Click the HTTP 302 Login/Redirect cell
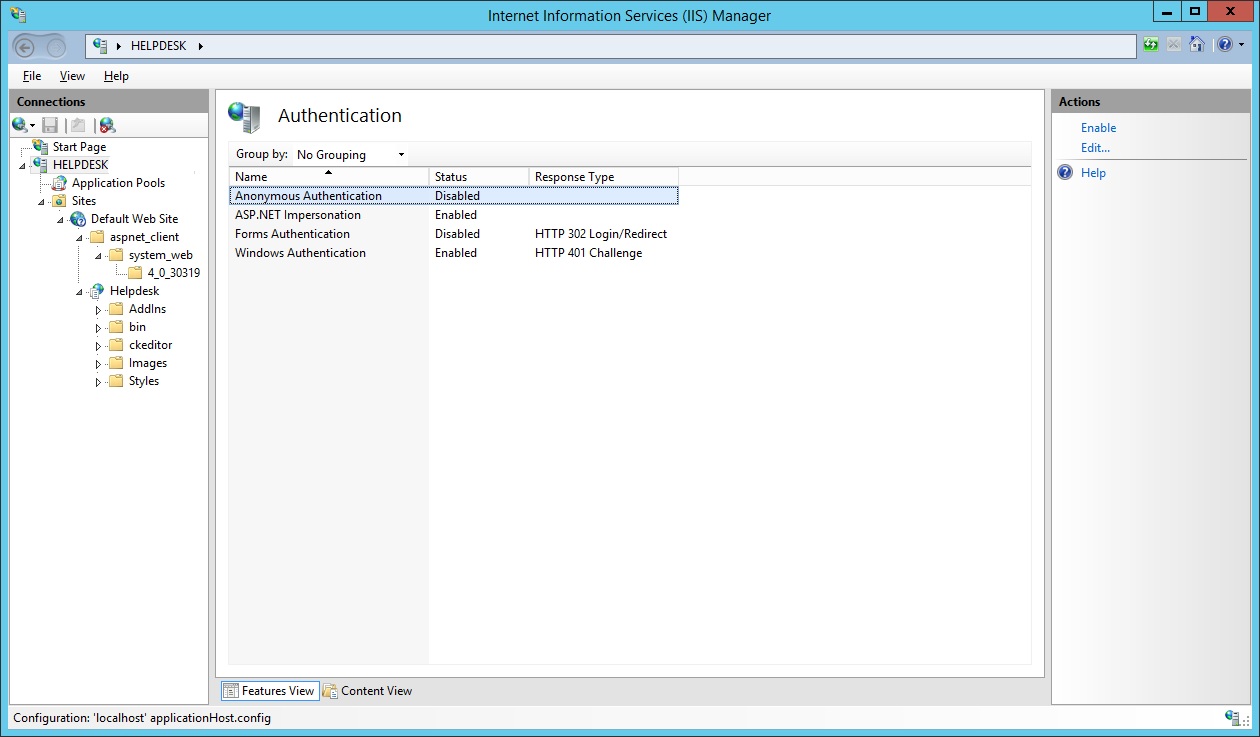 click(x=600, y=234)
